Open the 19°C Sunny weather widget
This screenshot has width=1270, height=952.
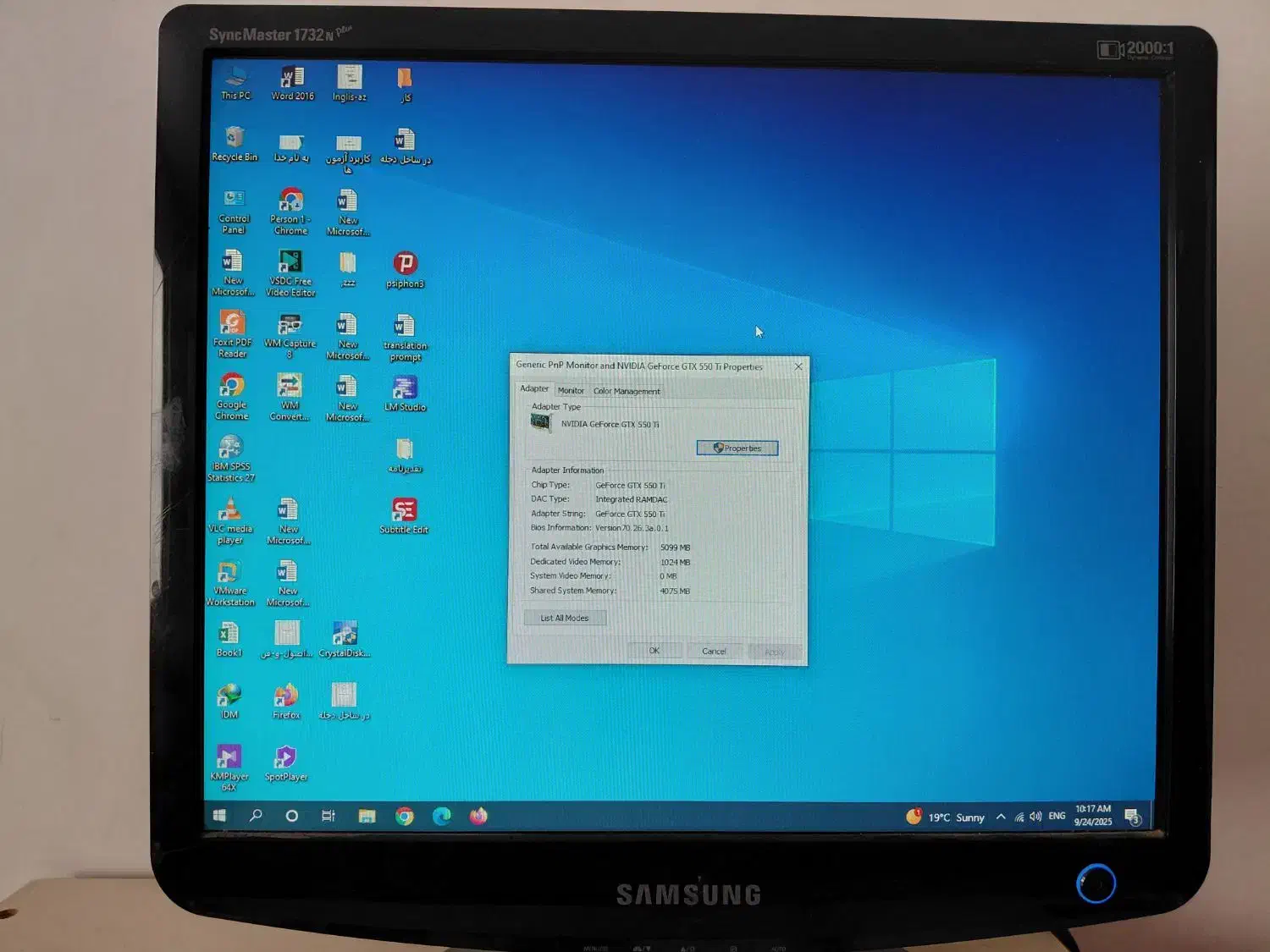946,817
